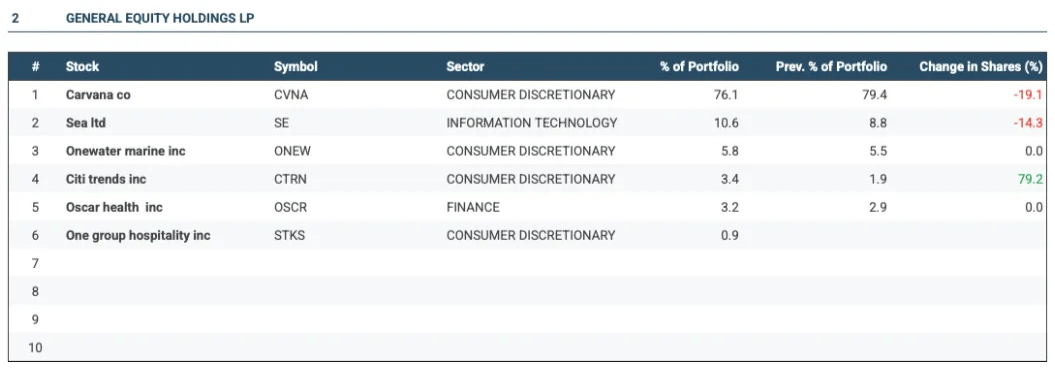Click Citi trends inc stock name
This screenshot has width=1055, height=373.
coord(106,179)
